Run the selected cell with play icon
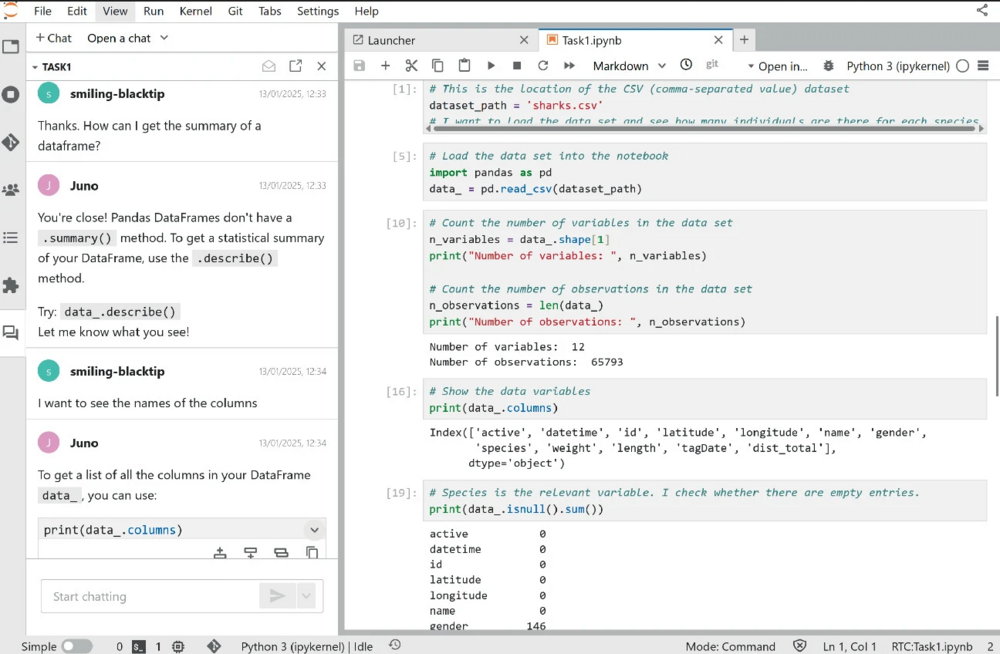This screenshot has width=1000, height=654. [491, 66]
